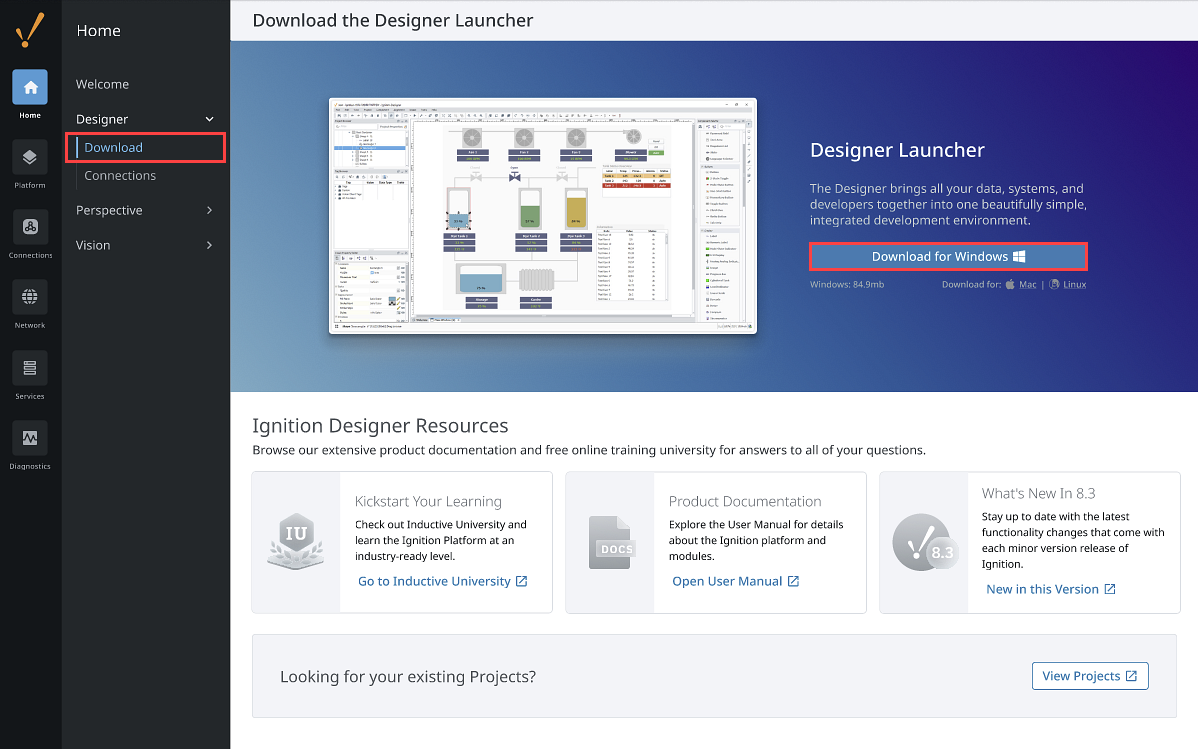Click external-link icon next to New in this Version
Screen dimensions: 1198x749
(1110, 589)
